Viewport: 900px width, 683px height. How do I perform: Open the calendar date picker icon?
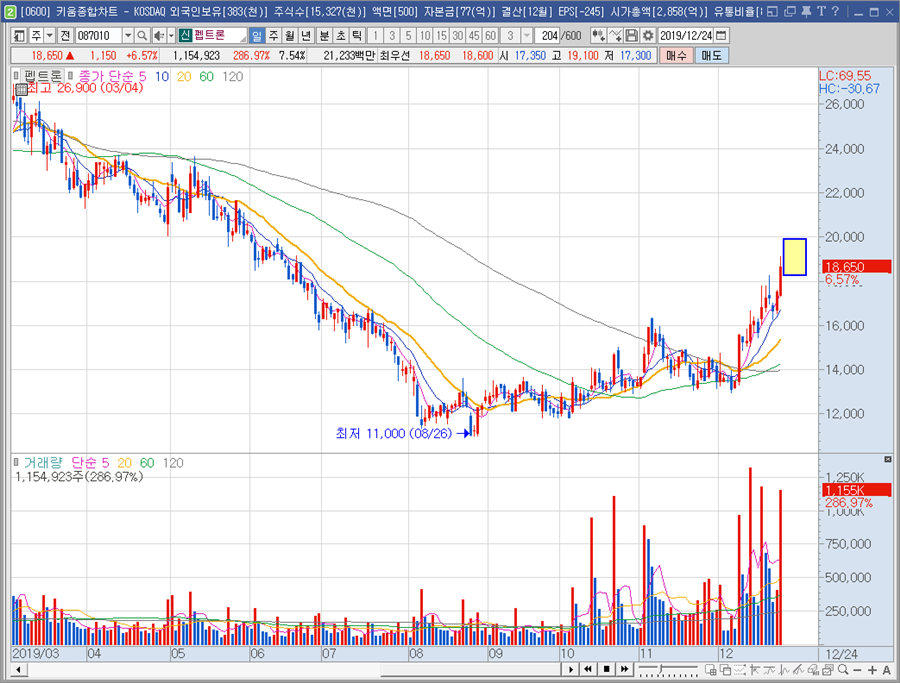(x=721, y=36)
